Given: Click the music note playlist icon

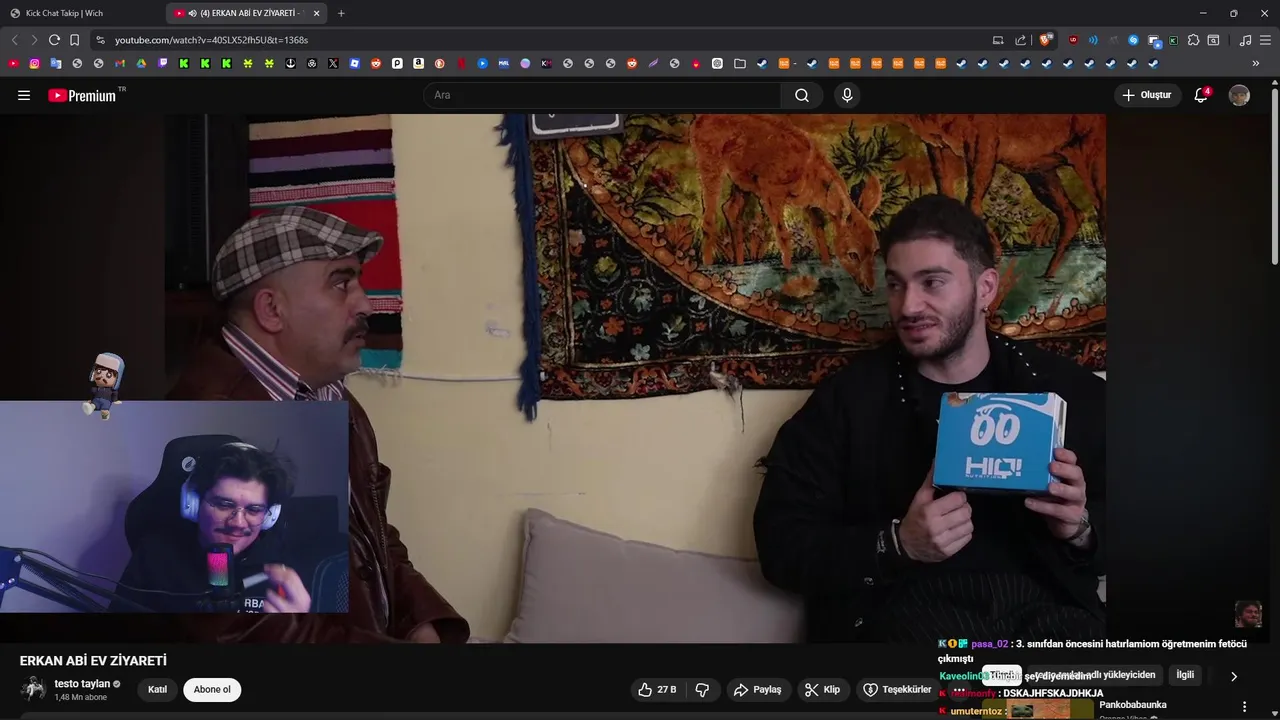Looking at the screenshot, I should 1245,40.
